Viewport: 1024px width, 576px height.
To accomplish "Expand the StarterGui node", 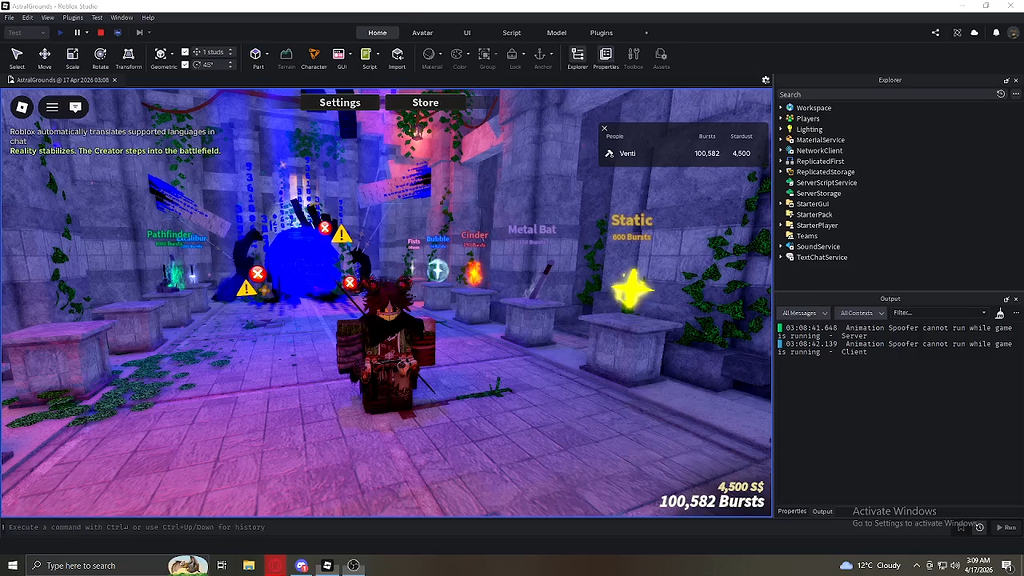I will coord(780,204).
